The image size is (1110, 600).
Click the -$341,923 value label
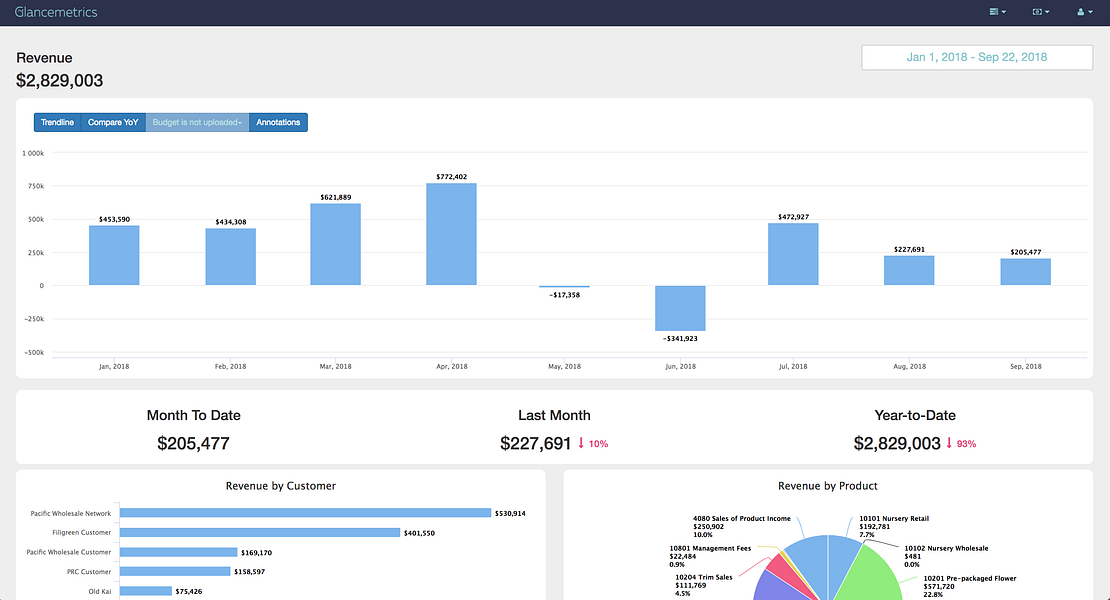pyautogui.click(x=680, y=339)
